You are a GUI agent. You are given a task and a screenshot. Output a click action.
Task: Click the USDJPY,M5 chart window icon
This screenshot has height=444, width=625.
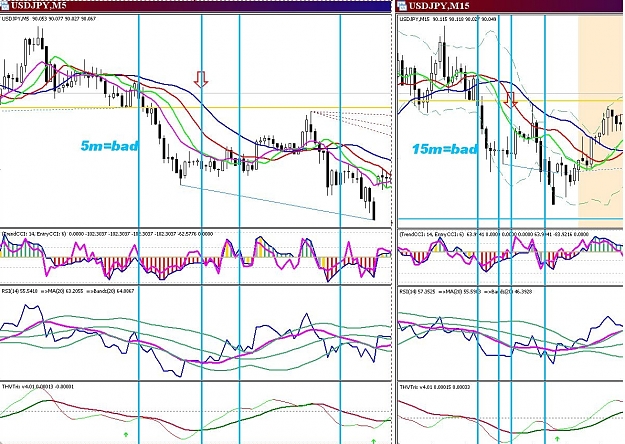click(5, 5)
